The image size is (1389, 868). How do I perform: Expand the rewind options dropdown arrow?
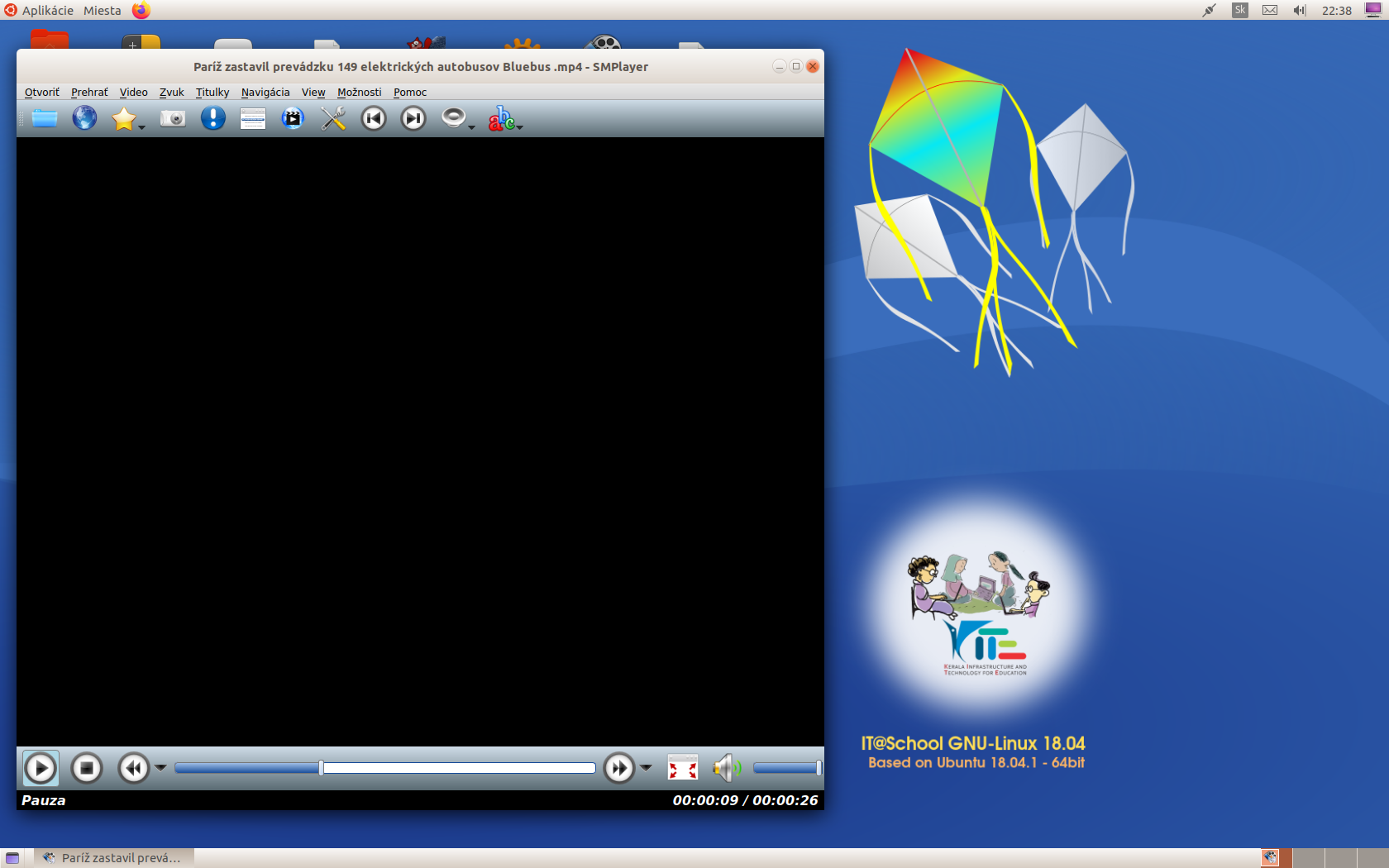point(161,768)
